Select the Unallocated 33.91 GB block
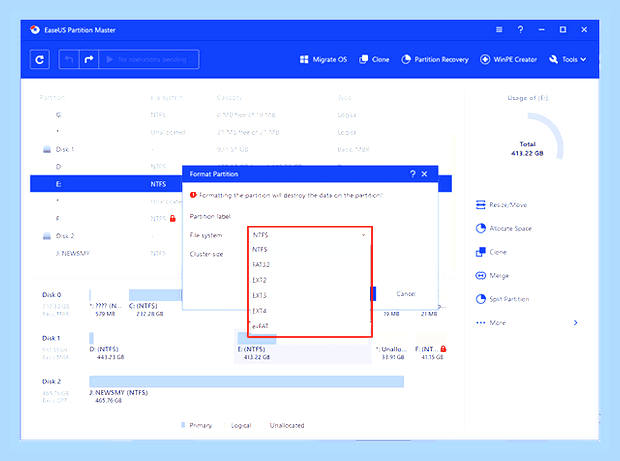Image resolution: width=620 pixels, height=461 pixels. pyautogui.click(x=392, y=347)
